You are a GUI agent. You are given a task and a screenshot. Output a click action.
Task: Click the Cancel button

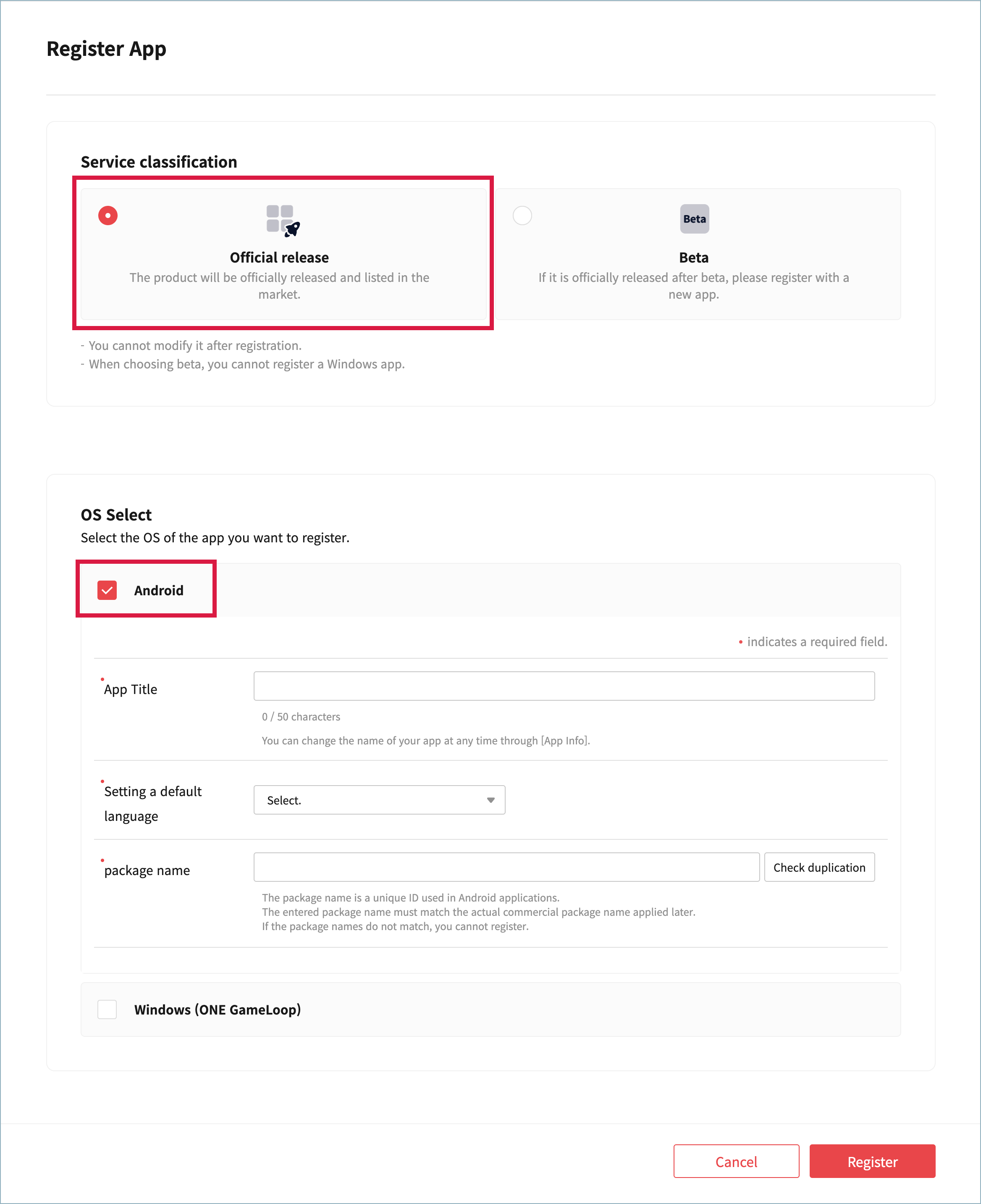(x=736, y=1161)
